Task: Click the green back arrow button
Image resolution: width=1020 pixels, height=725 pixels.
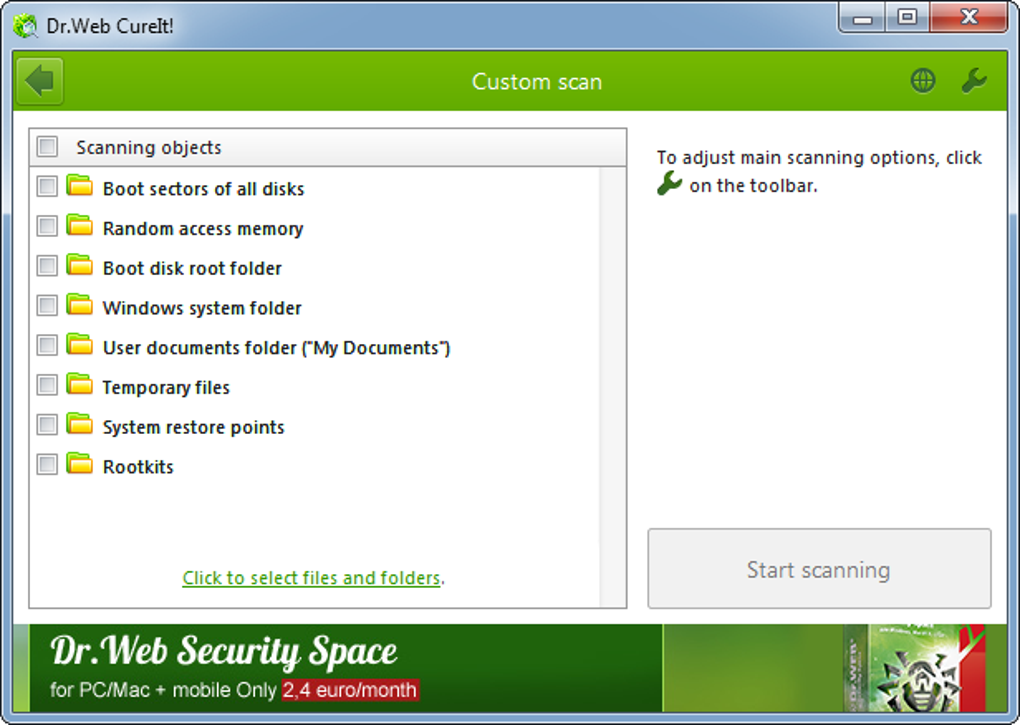Action: point(39,81)
